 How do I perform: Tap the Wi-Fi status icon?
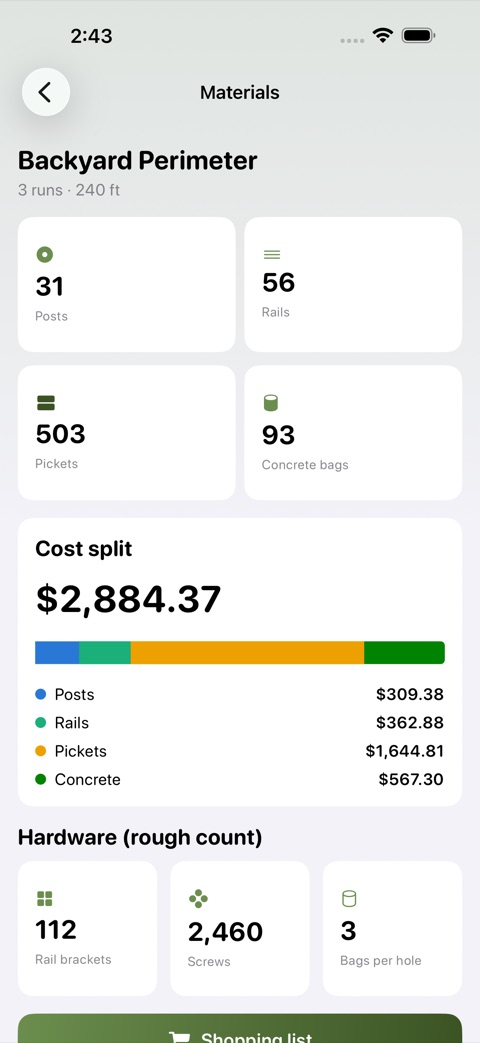(383, 35)
